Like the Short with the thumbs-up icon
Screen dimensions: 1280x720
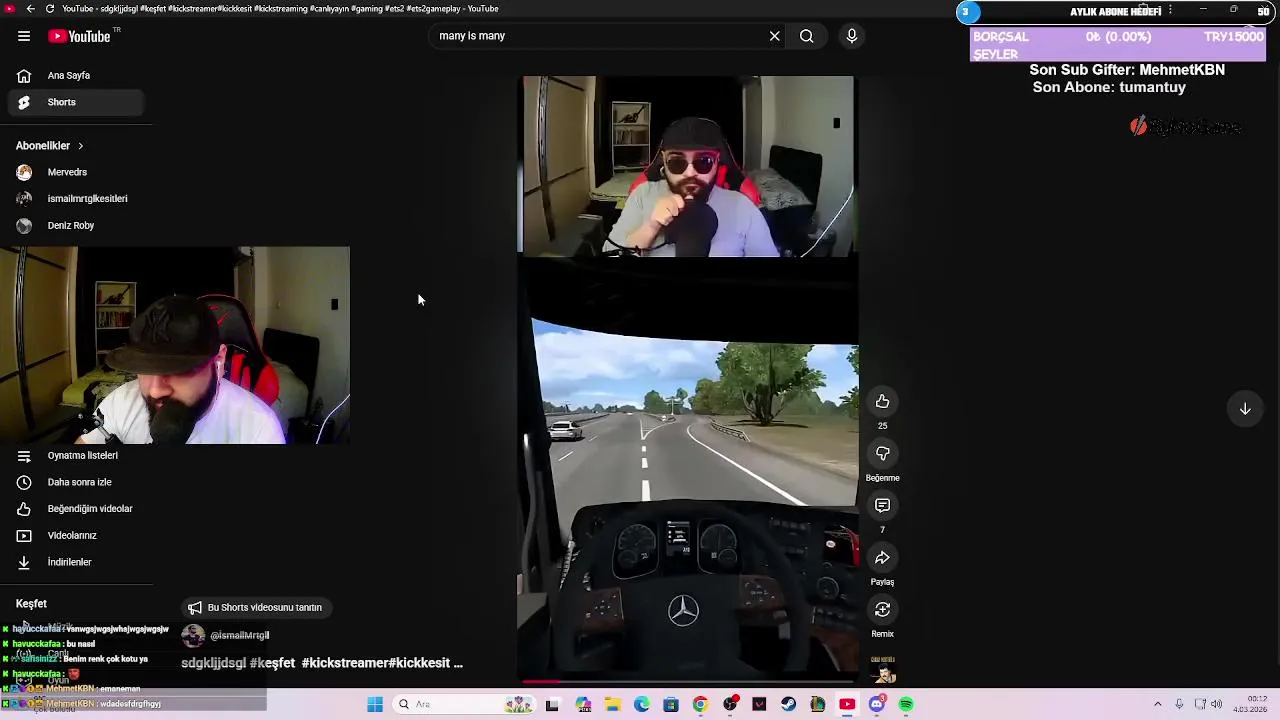(x=882, y=402)
